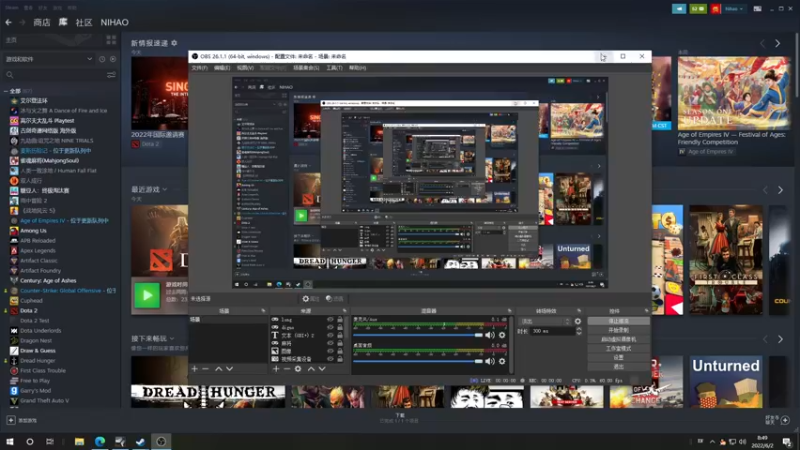Click the exit button in OBS controls
The height and width of the screenshot is (450, 800).
click(x=618, y=367)
